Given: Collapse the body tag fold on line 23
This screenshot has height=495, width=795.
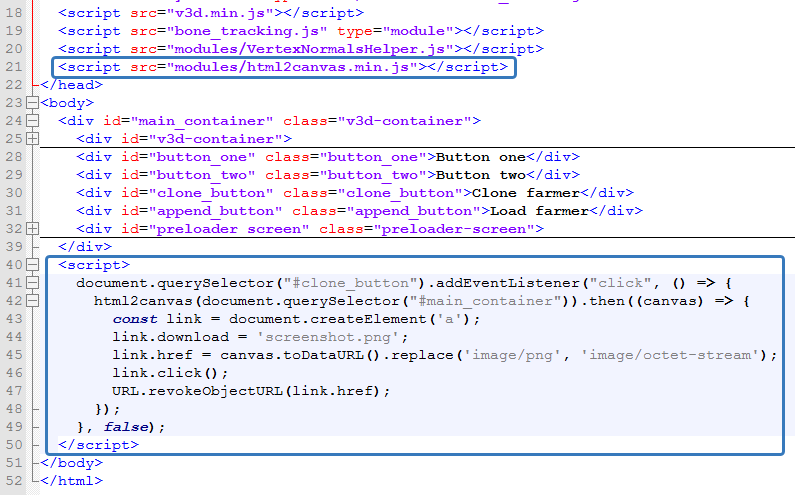Looking at the screenshot, I should (x=32, y=103).
